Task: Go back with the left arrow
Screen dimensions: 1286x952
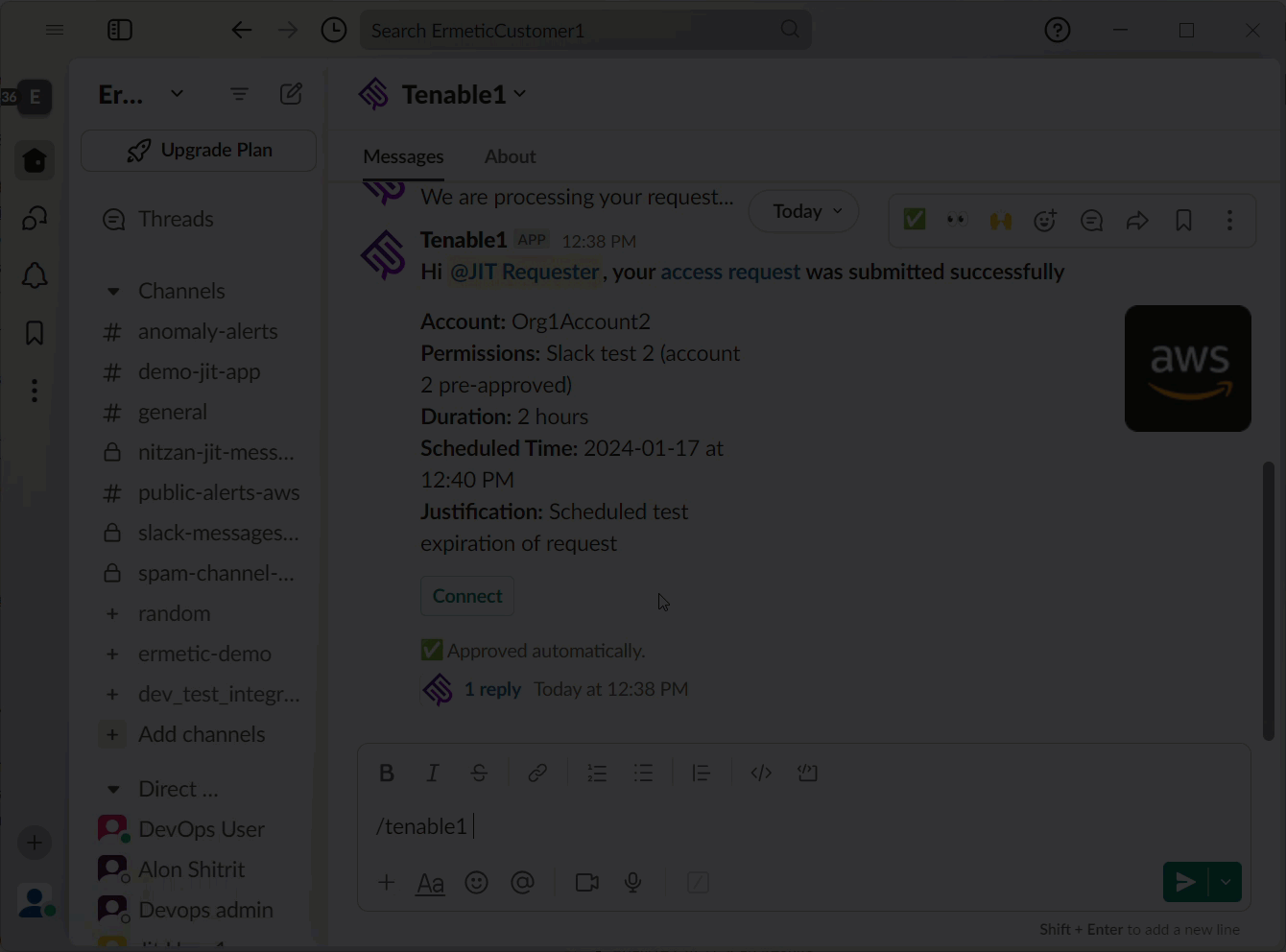Action: (242, 31)
